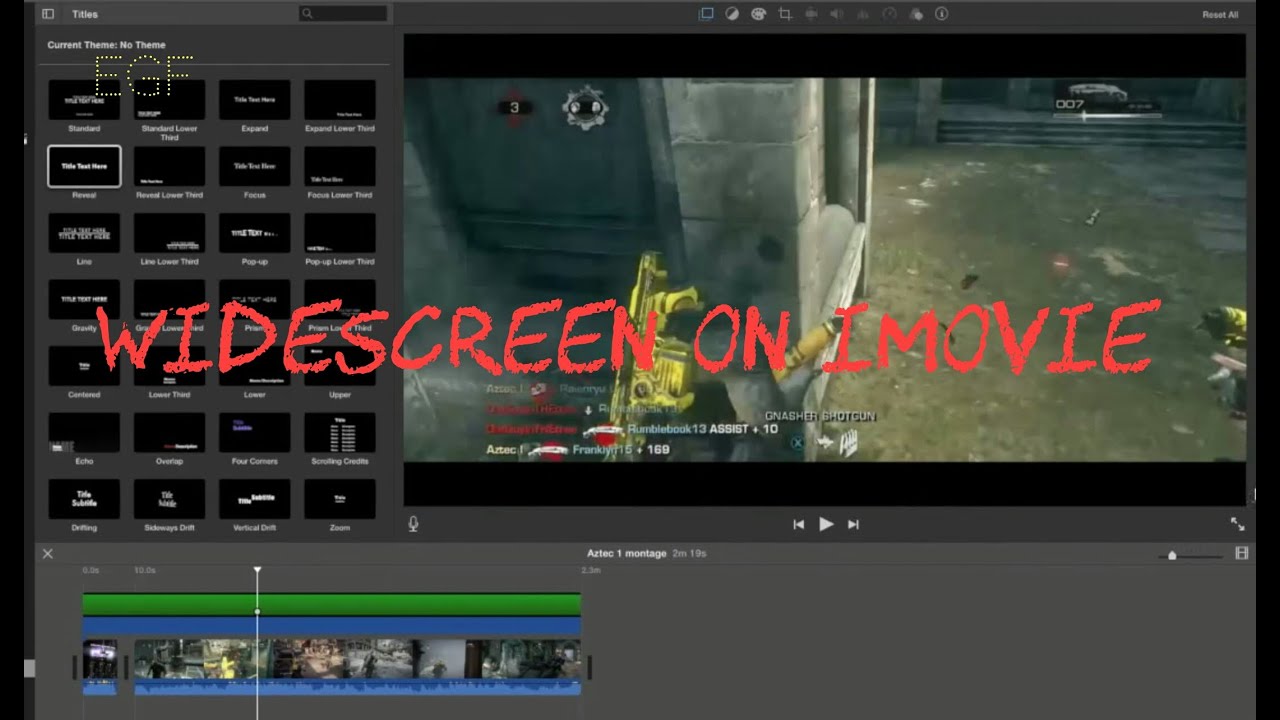Select the Focus Lower Third title
Viewport: 1280px width, 720px height.
340,166
